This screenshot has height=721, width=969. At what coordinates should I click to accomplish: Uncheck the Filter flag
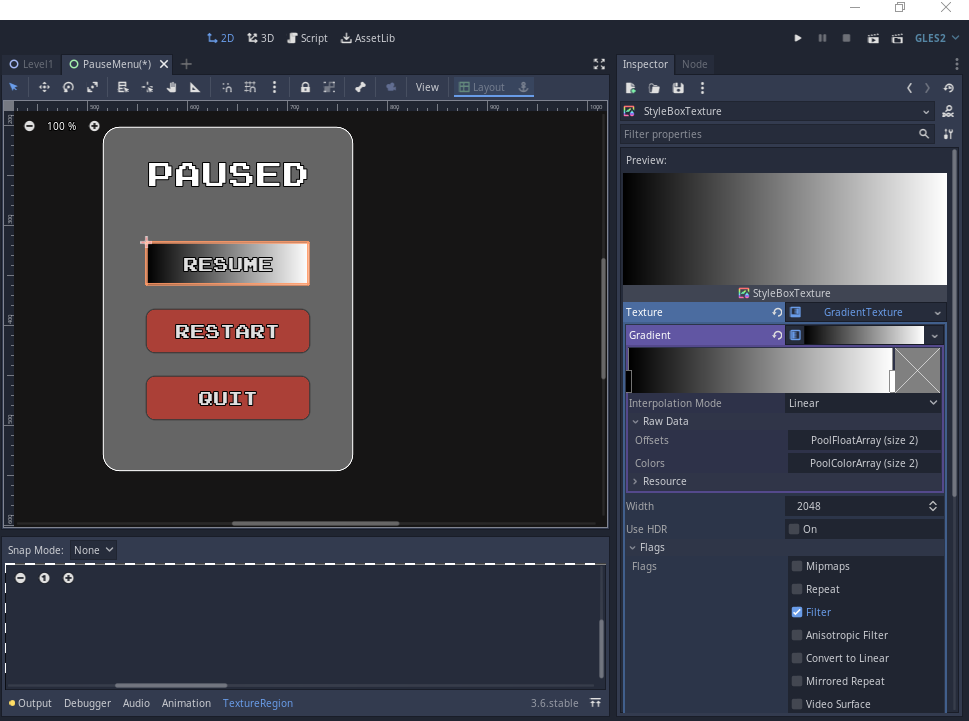click(797, 612)
